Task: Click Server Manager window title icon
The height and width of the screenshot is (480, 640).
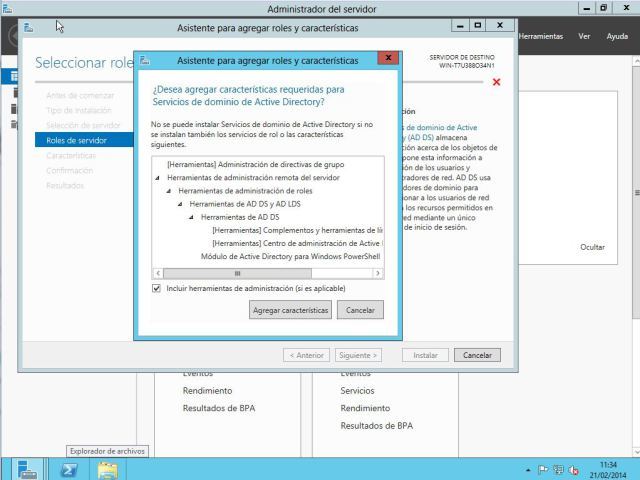Action: point(7,9)
